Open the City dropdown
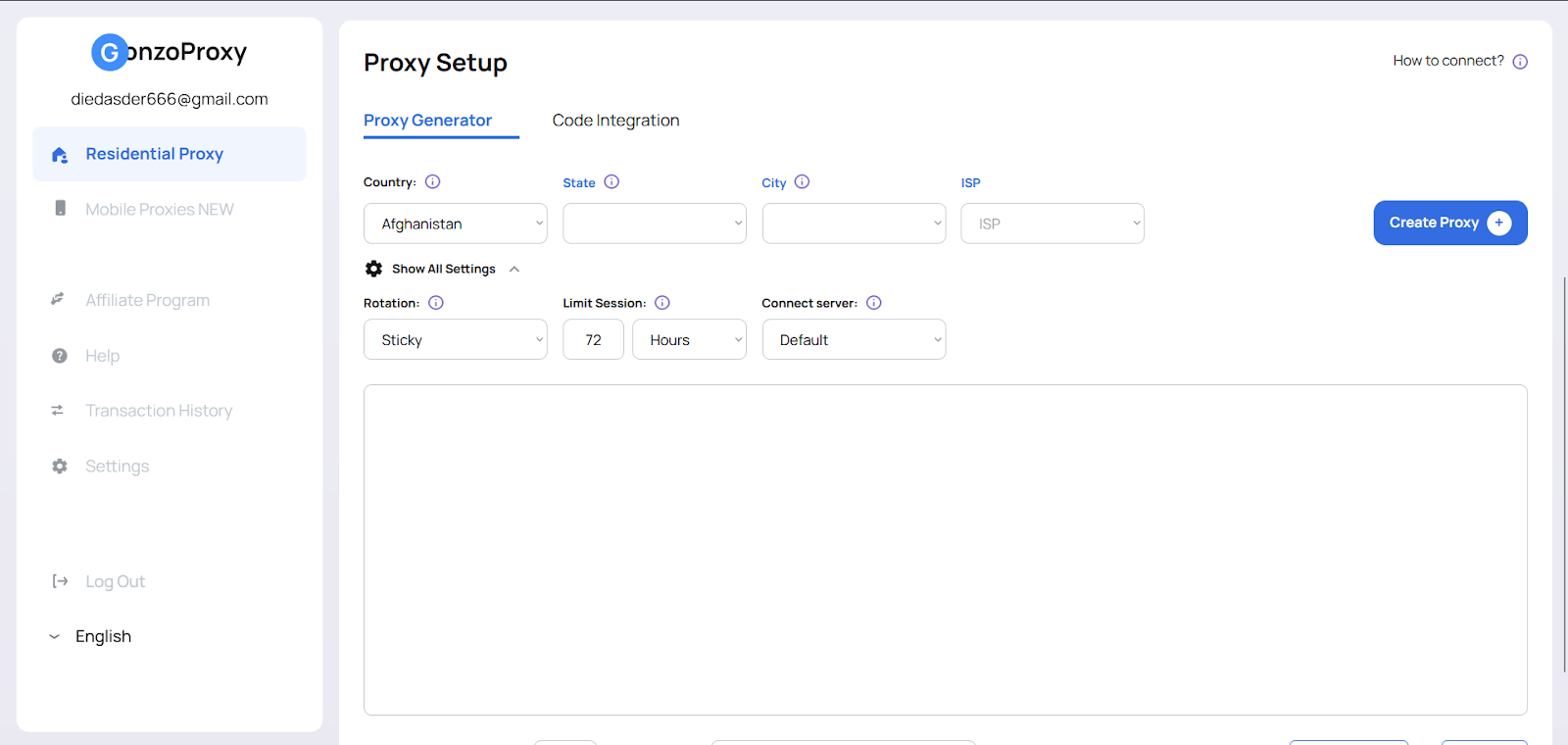1568x745 pixels. tap(854, 223)
